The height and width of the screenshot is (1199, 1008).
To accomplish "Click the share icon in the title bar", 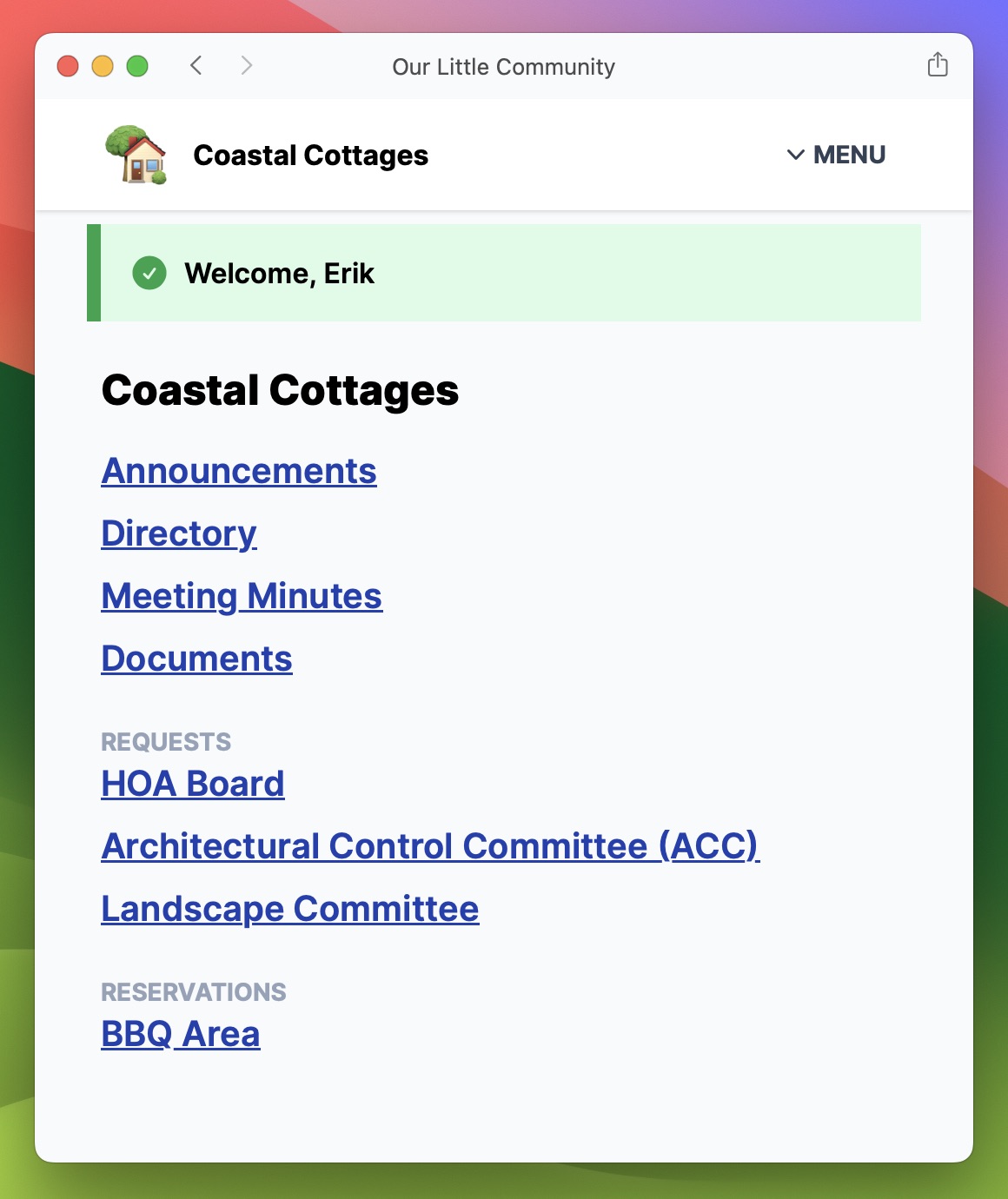I will 938,65.
